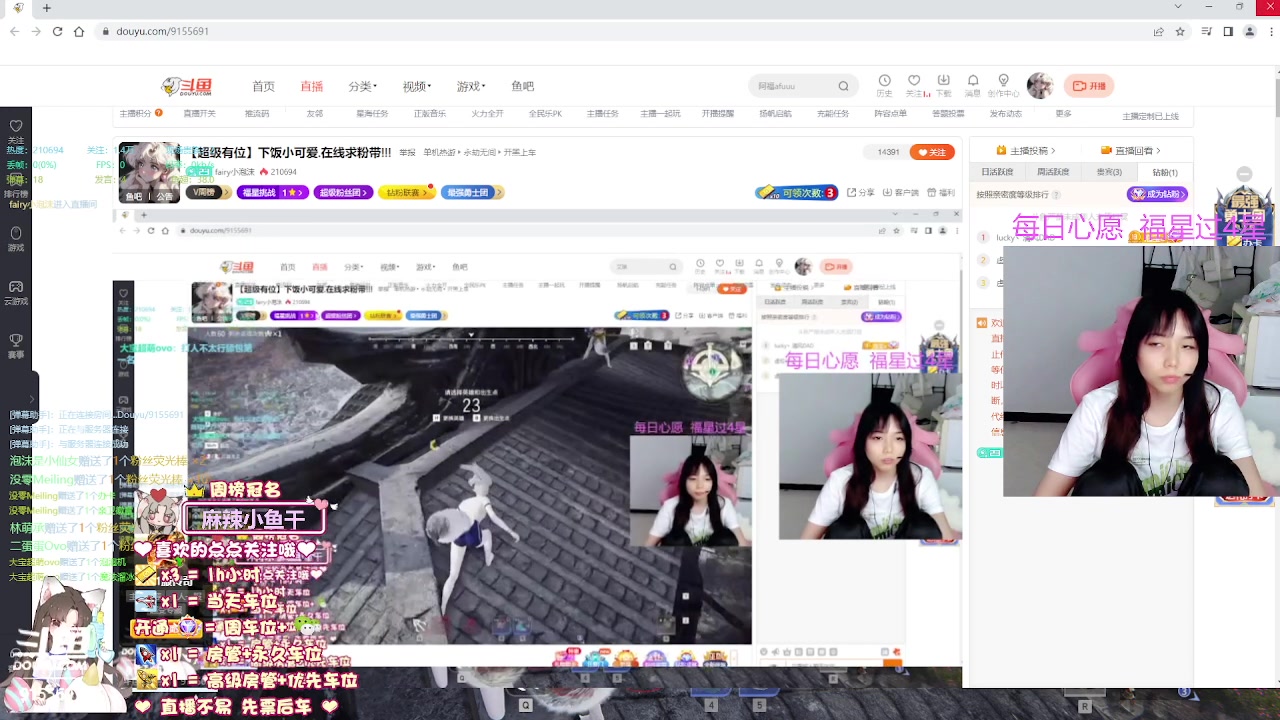The image size is (1280, 720).
Task: Expand the 分类 category dropdown
Action: point(362,87)
